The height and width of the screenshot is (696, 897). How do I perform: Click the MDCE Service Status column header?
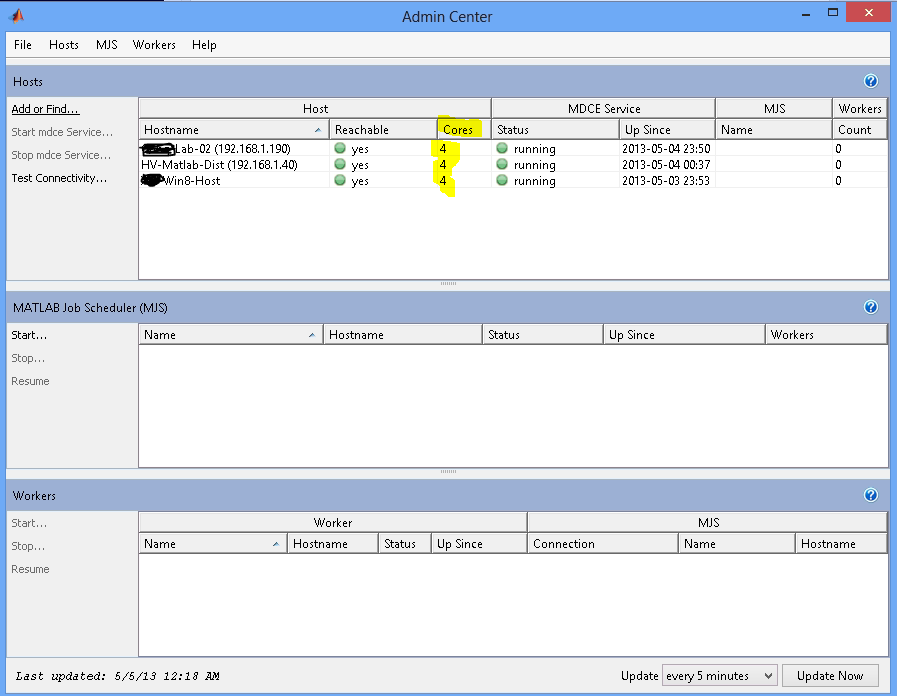pos(555,129)
